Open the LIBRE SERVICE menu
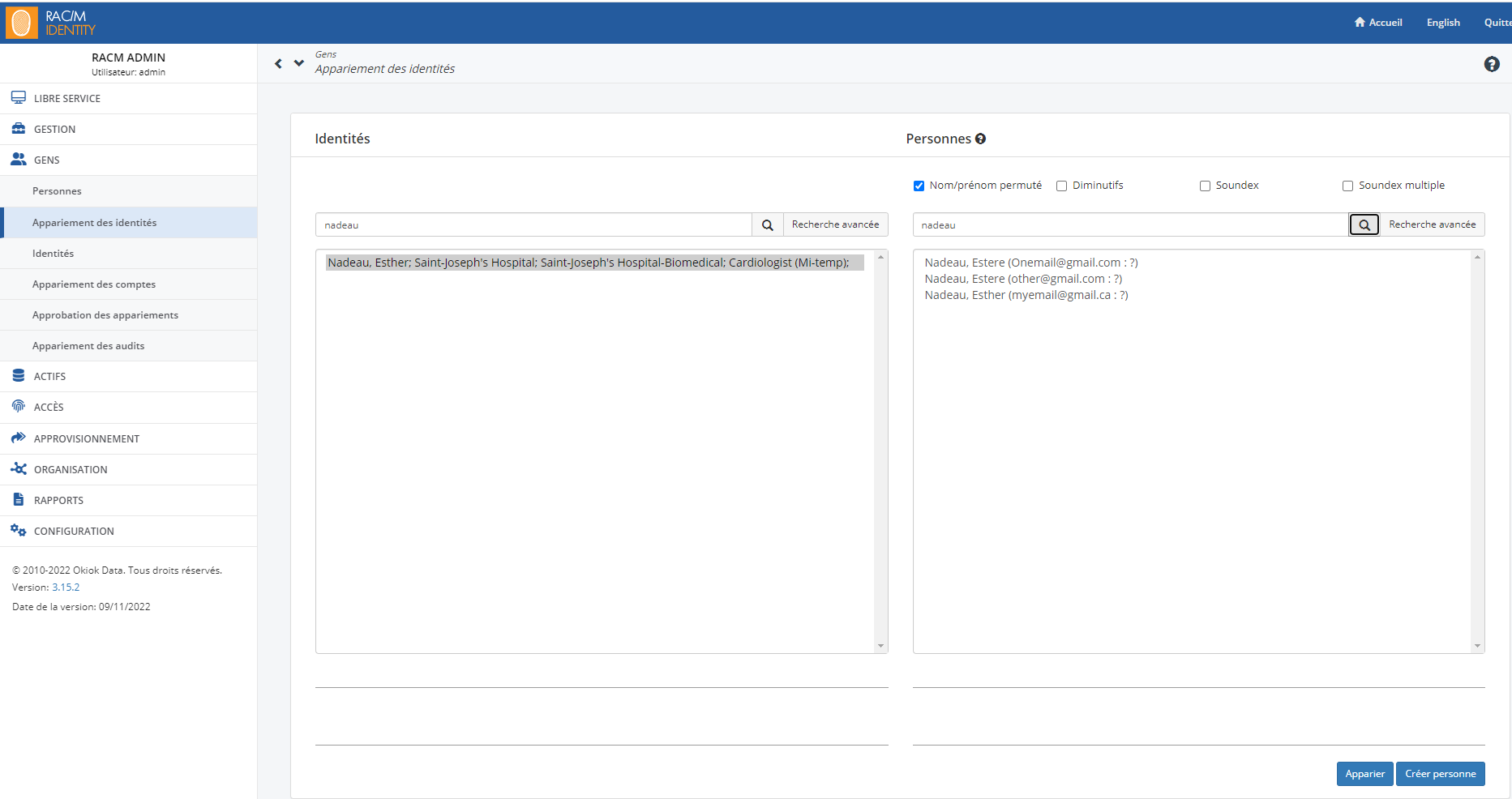The height and width of the screenshot is (799, 1512). point(129,98)
